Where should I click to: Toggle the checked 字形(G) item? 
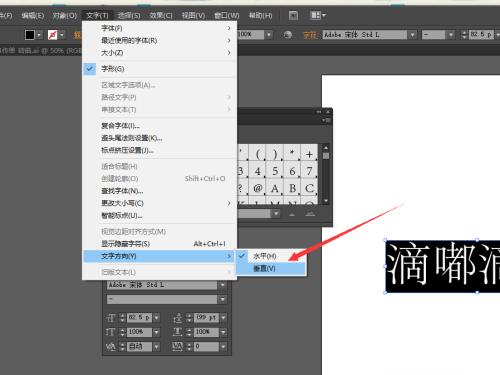(x=159, y=69)
